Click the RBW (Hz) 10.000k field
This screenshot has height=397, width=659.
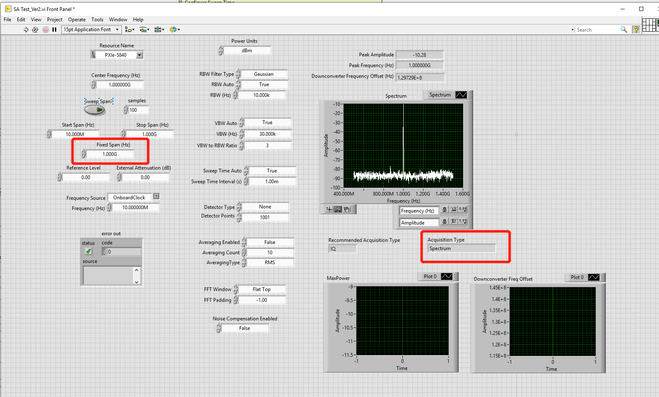(261, 95)
